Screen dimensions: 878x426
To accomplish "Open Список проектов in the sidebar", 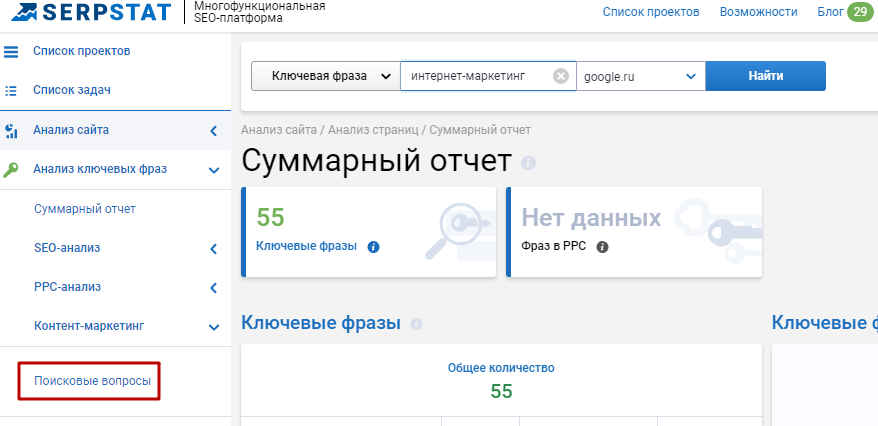I will (82, 51).
